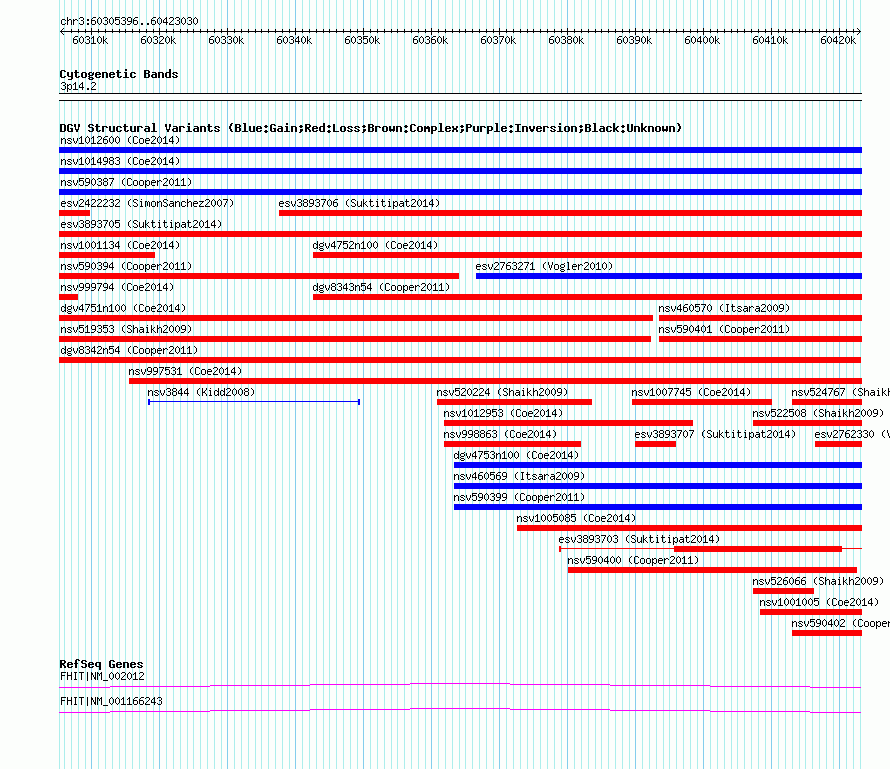Click esv2422232 (SimonSanchez2007) label

[147, 203]
